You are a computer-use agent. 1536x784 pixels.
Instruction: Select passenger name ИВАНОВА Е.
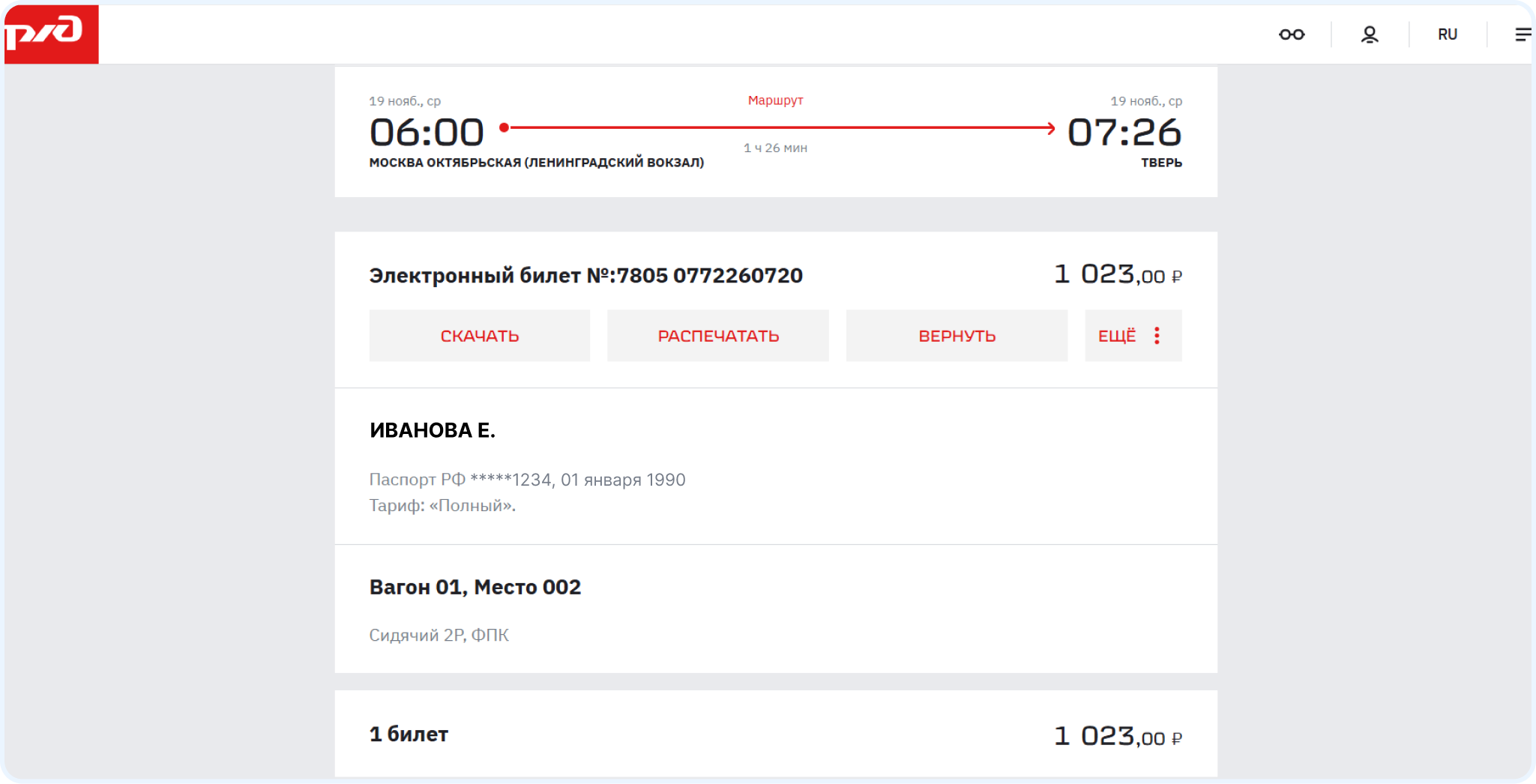432,430
